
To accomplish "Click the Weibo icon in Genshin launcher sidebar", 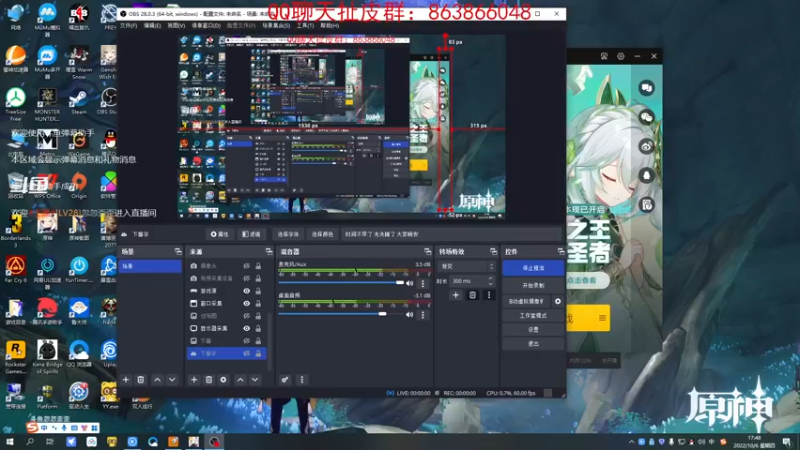I will tap(646, 146).
